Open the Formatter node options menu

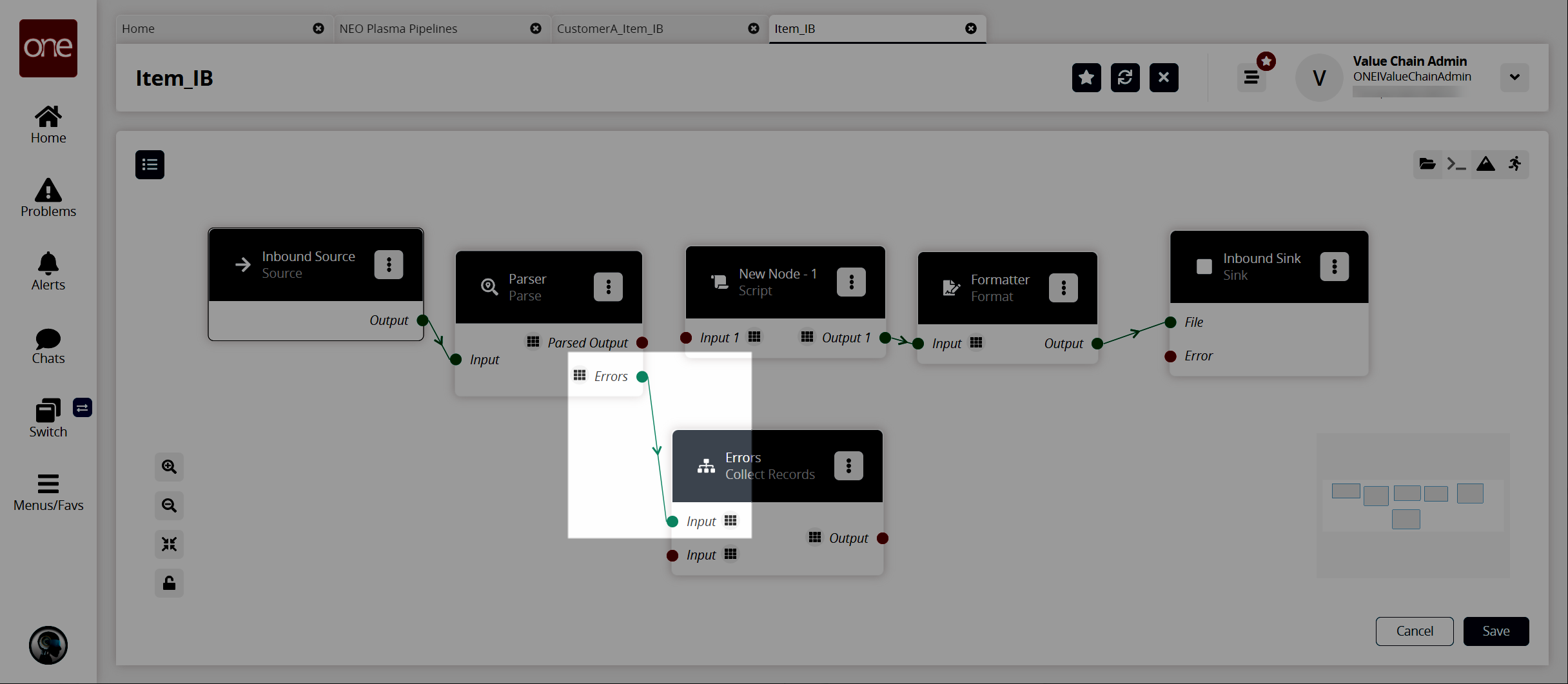pyautogui.click(x=1063, y=288)
